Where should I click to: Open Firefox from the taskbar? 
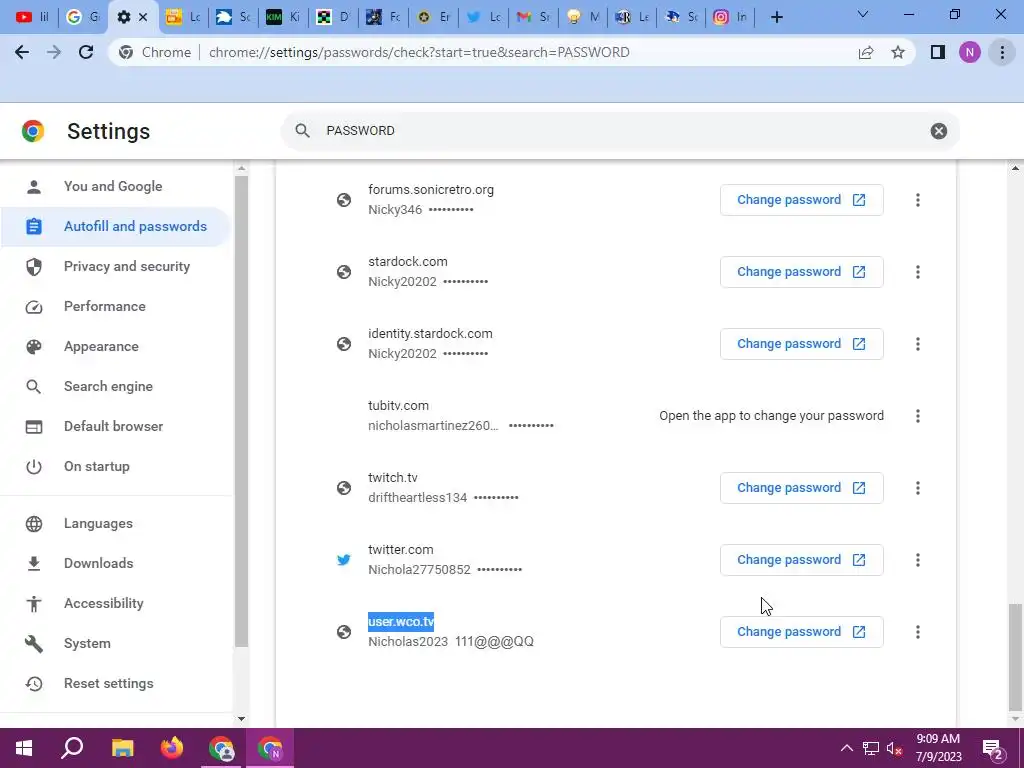pos(172,748)
